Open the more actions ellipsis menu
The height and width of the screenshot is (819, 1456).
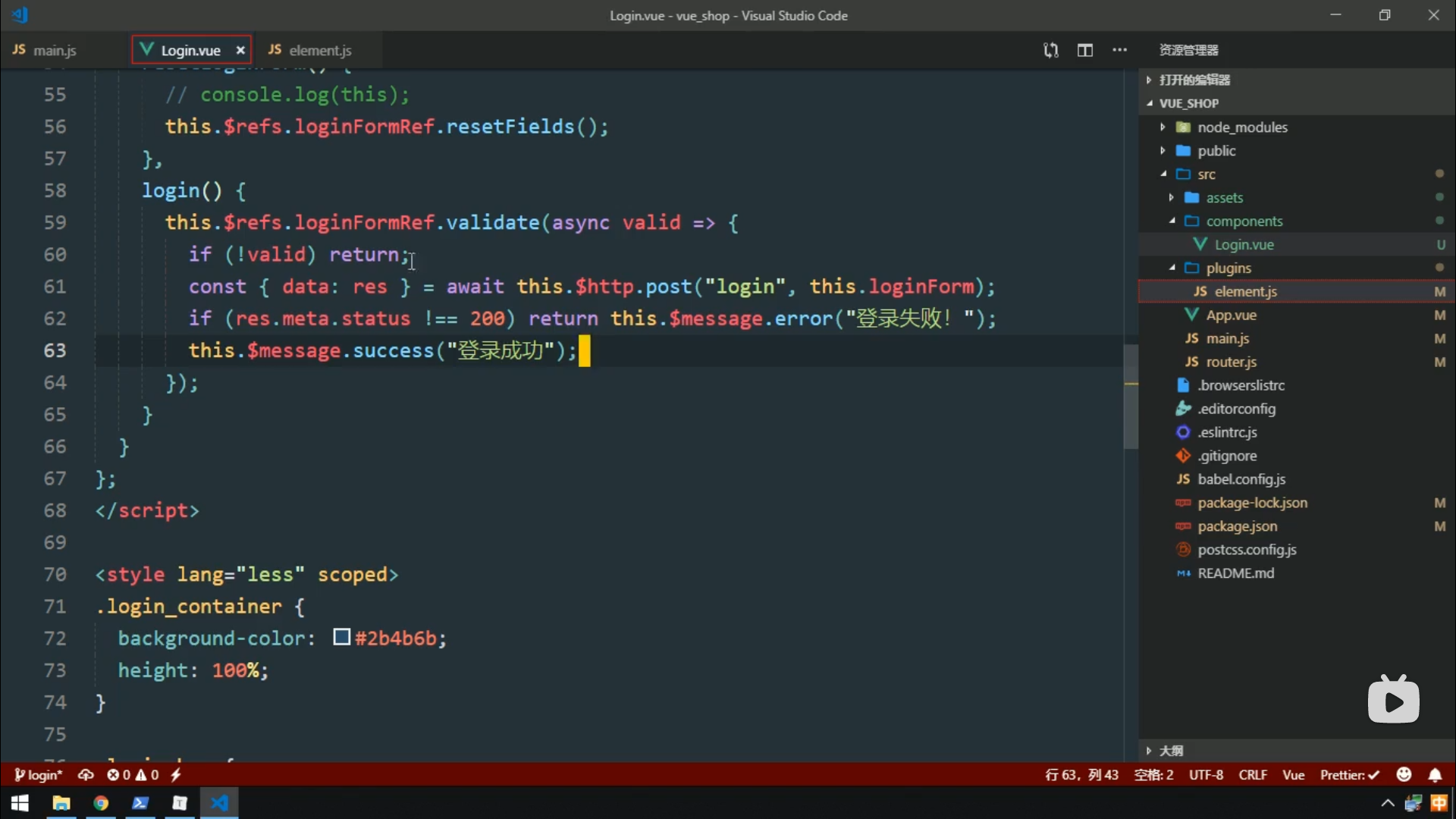(x=1120, y=50)
